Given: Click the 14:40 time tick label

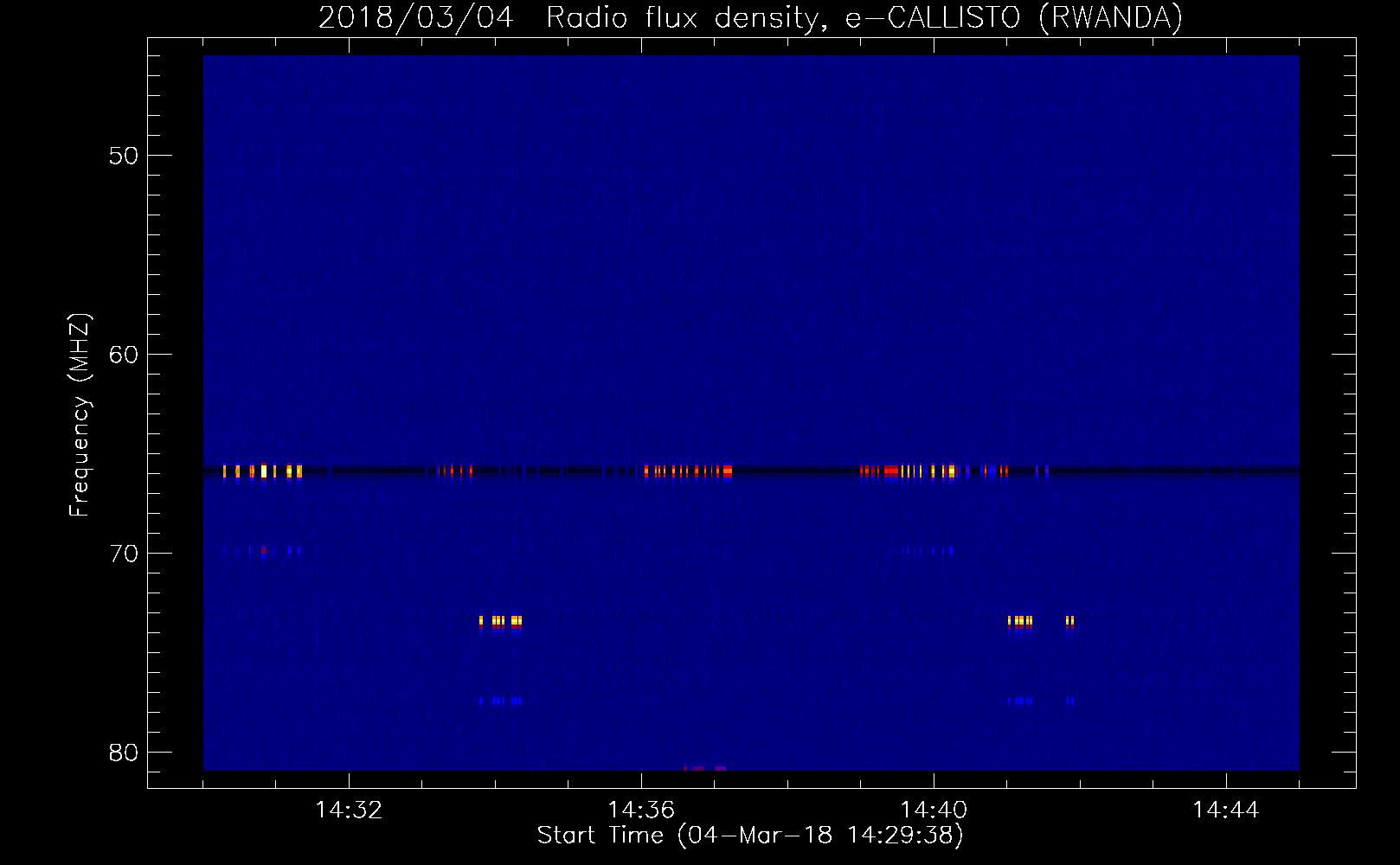Looking at the screenshot, I should (x=934, y=811).
